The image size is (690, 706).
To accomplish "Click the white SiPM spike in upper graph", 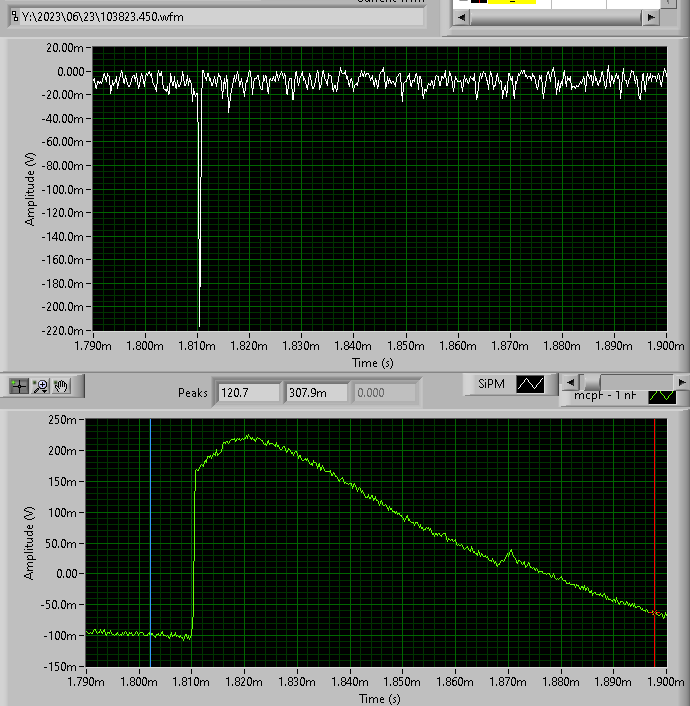I will tap(200, 216).
